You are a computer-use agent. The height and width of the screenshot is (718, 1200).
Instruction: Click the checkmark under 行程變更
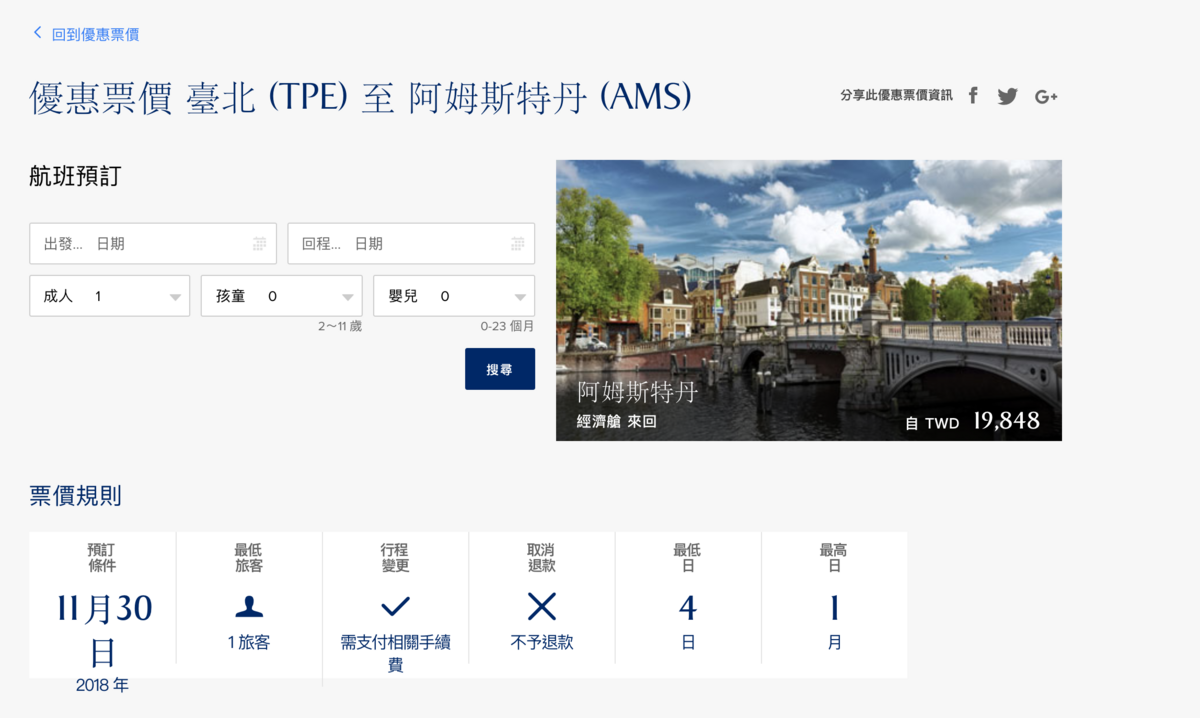pos(396,606)
